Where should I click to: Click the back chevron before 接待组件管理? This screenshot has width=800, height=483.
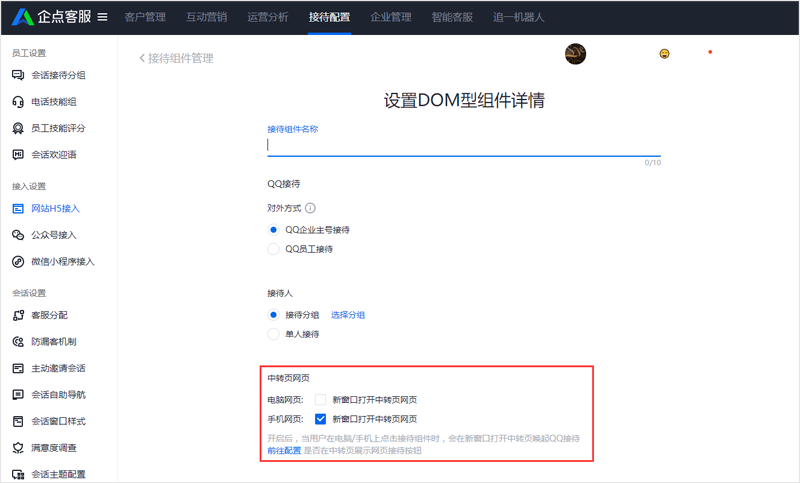(142, 58)
